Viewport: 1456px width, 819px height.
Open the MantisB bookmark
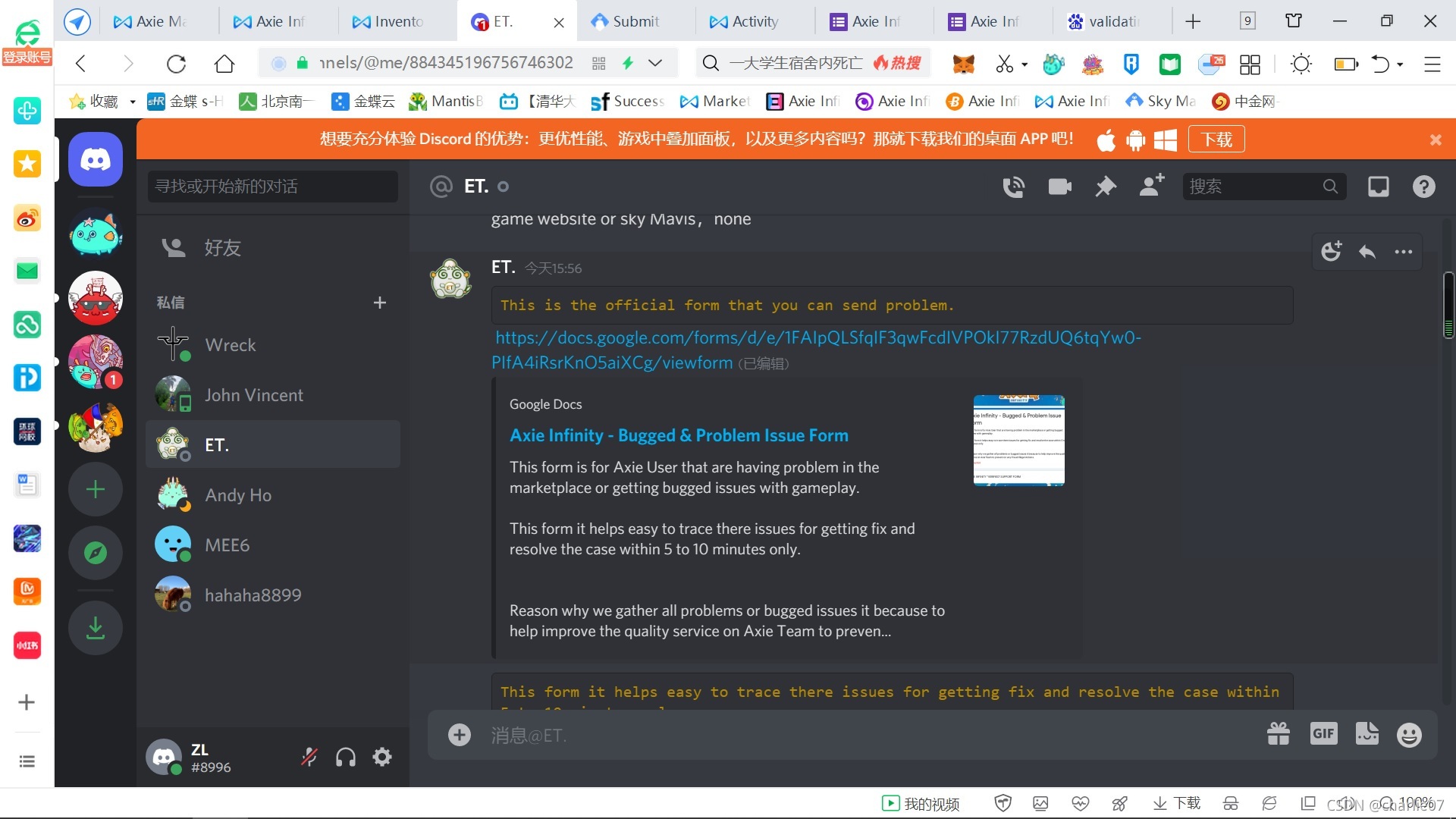(x=446, y=102)
